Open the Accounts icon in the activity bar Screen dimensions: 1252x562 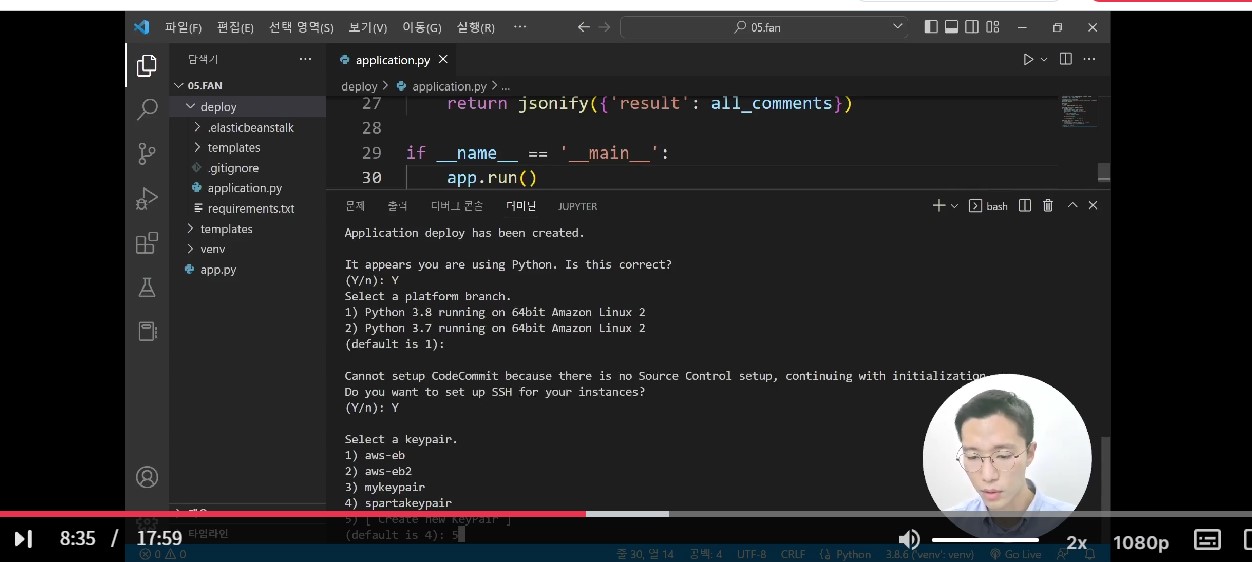[147, 477]
